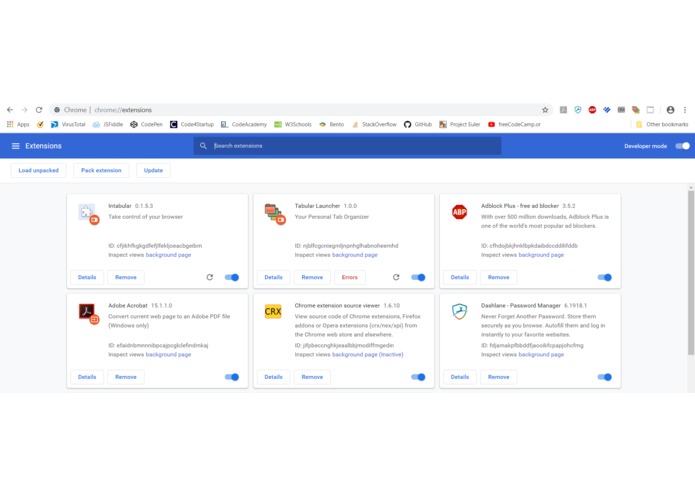
Task: Reload the Tabular Launcher extension
Action: click(x=396, y=277)
